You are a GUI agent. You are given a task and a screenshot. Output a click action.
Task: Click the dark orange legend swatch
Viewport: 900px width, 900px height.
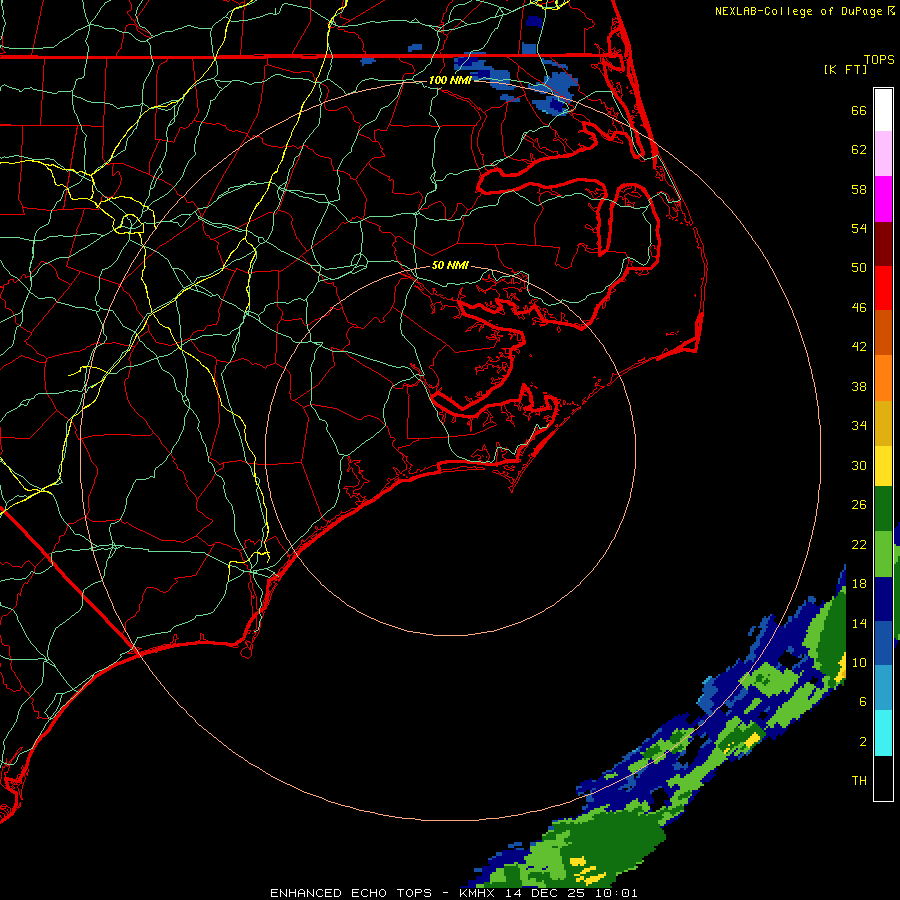(x=883, y=332)
